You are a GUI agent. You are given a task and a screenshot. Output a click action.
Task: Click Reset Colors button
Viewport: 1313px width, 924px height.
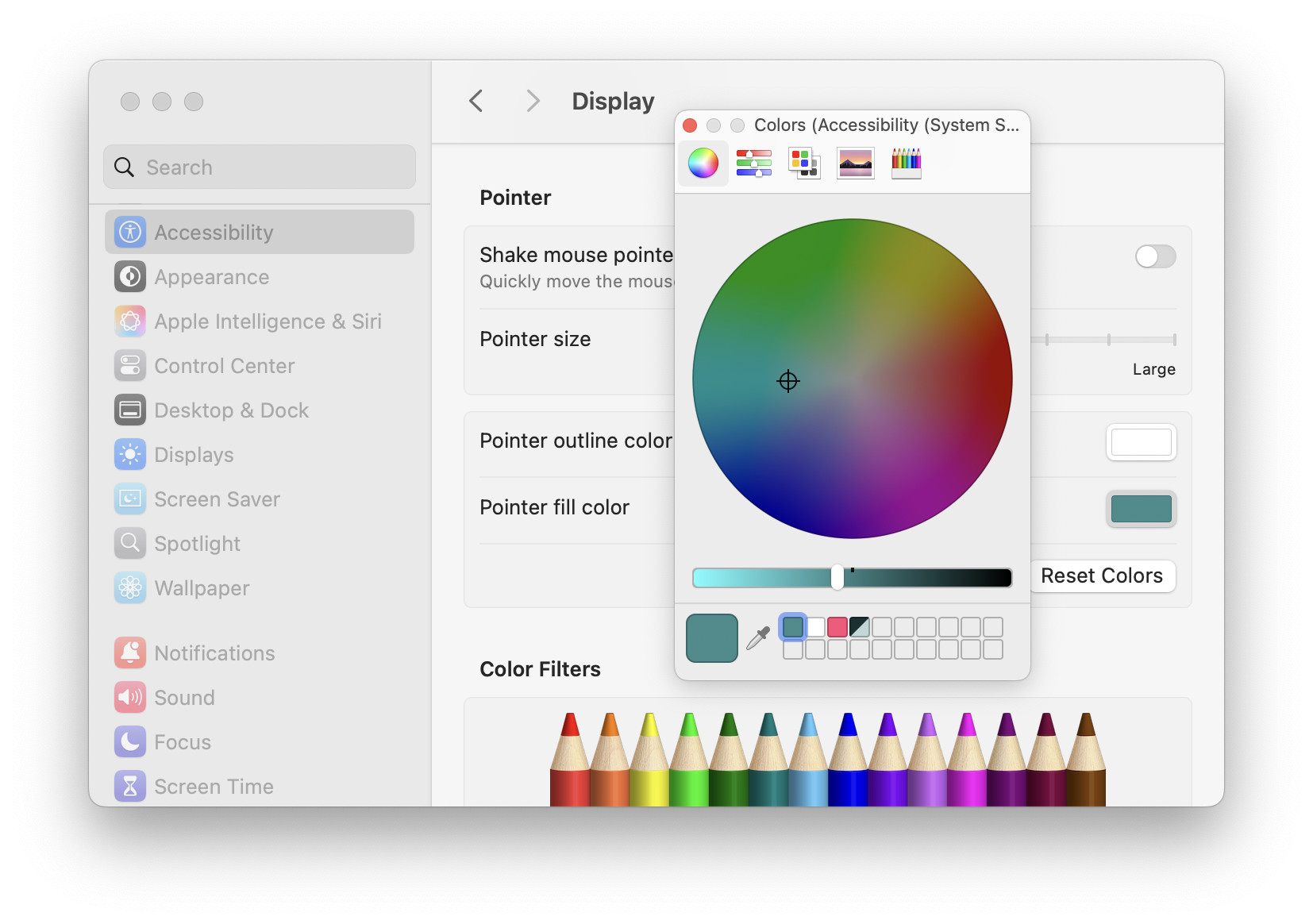coord(1101,576)
